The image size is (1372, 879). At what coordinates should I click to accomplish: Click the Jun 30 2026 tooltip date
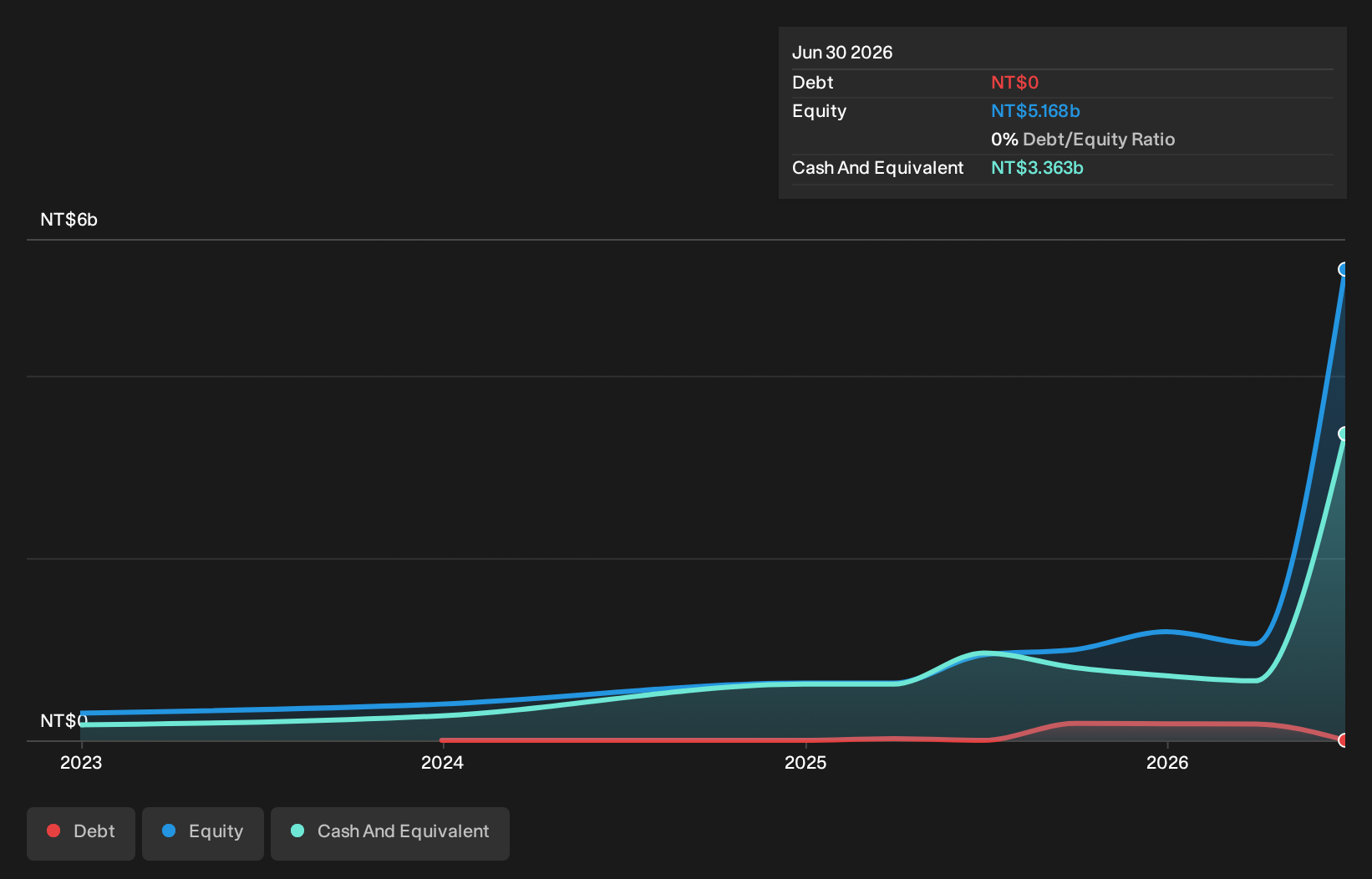(842, 53)
